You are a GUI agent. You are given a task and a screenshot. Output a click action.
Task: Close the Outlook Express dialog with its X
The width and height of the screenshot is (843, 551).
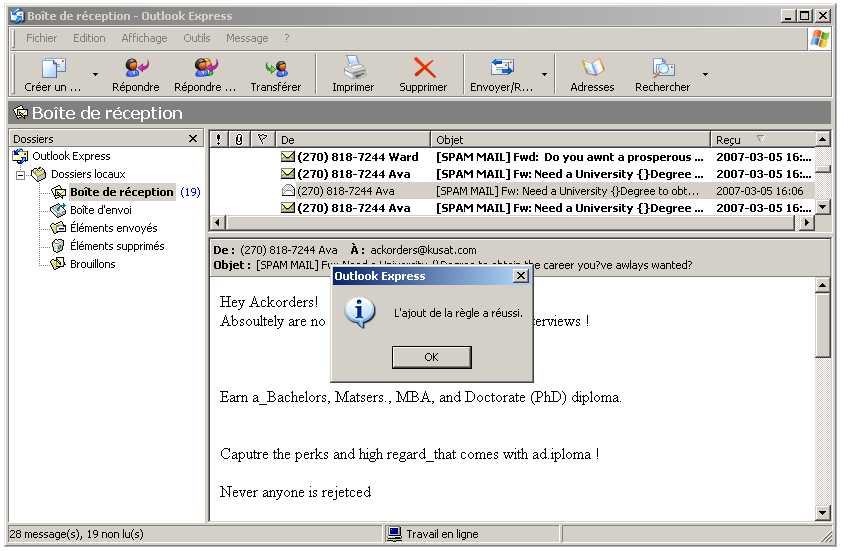520,276
